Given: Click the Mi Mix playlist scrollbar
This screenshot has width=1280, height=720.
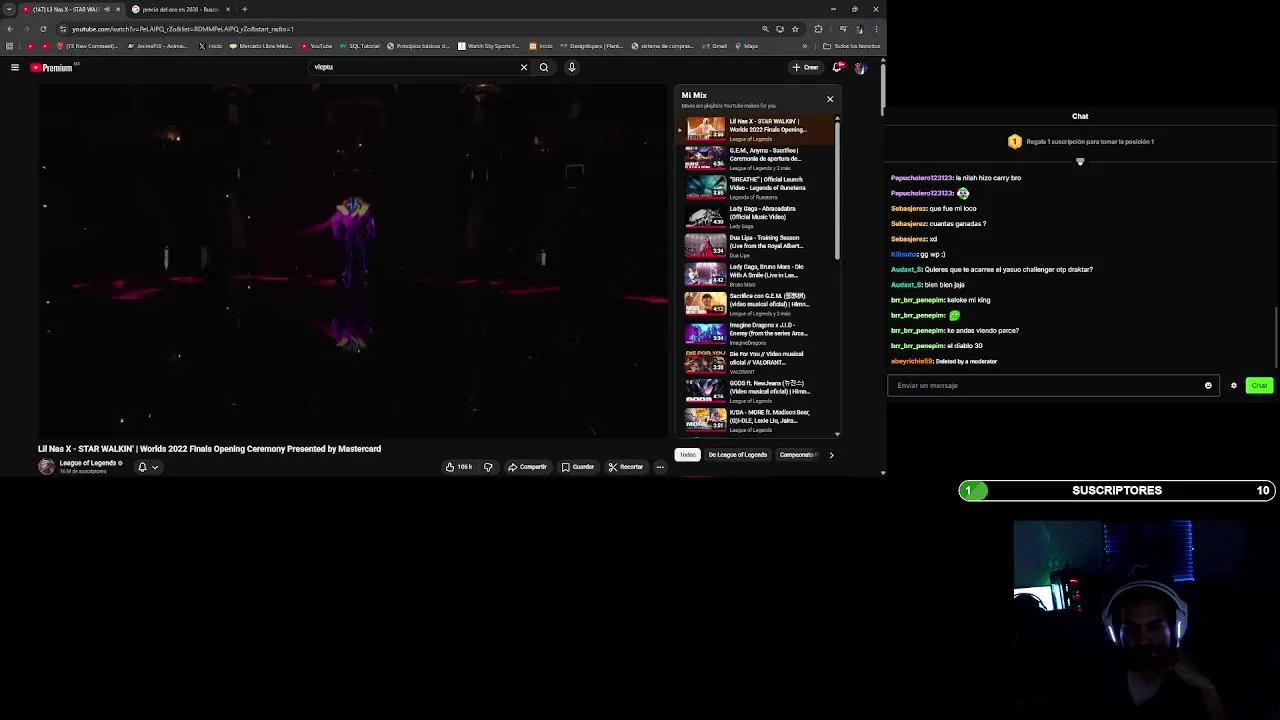Looking at the screenshot, I should (837, 190).
